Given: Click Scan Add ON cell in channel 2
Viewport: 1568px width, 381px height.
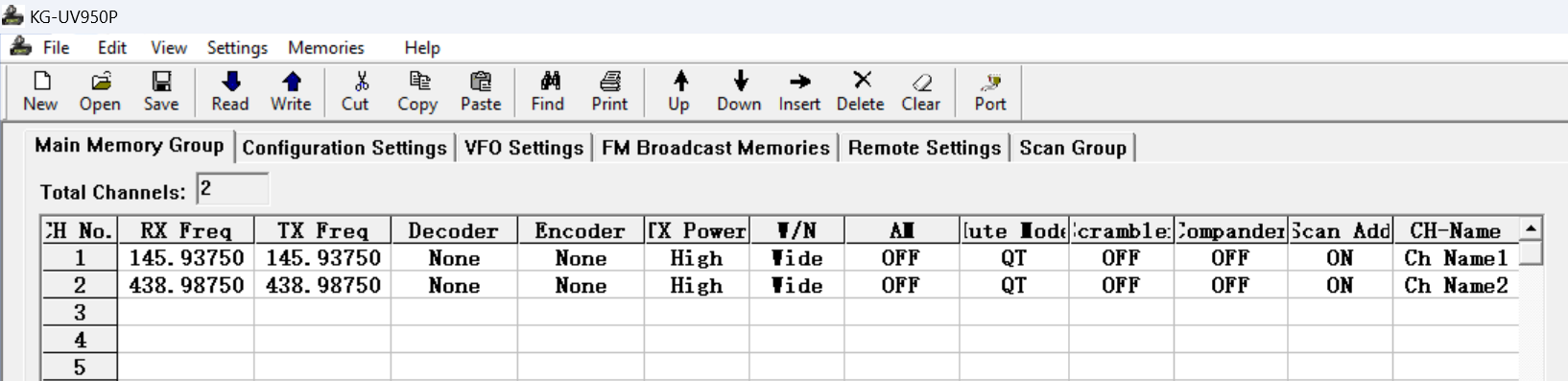Looking at the screenshot, I should point(1341,285).
